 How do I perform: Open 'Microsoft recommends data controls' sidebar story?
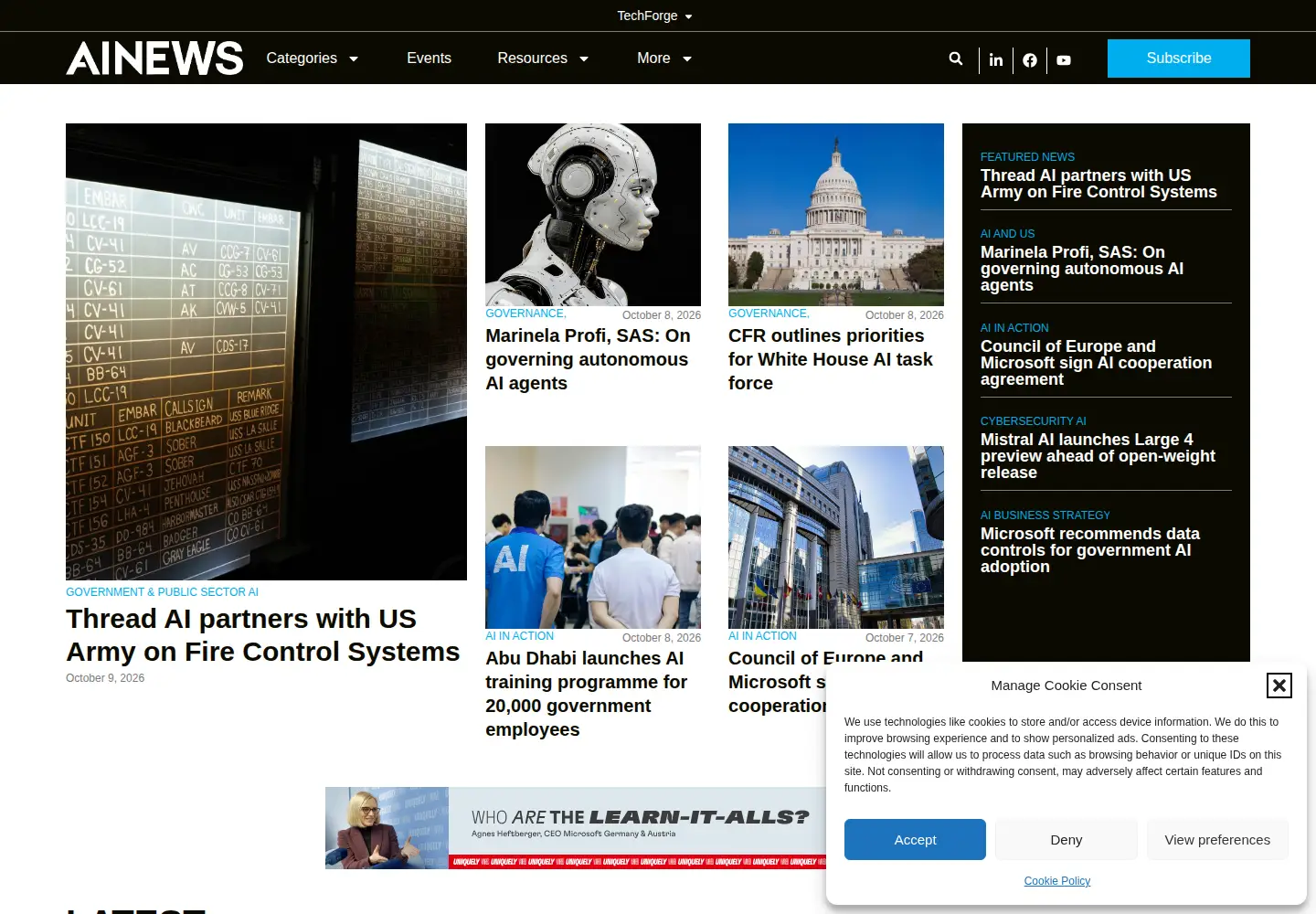point(1090,550)
